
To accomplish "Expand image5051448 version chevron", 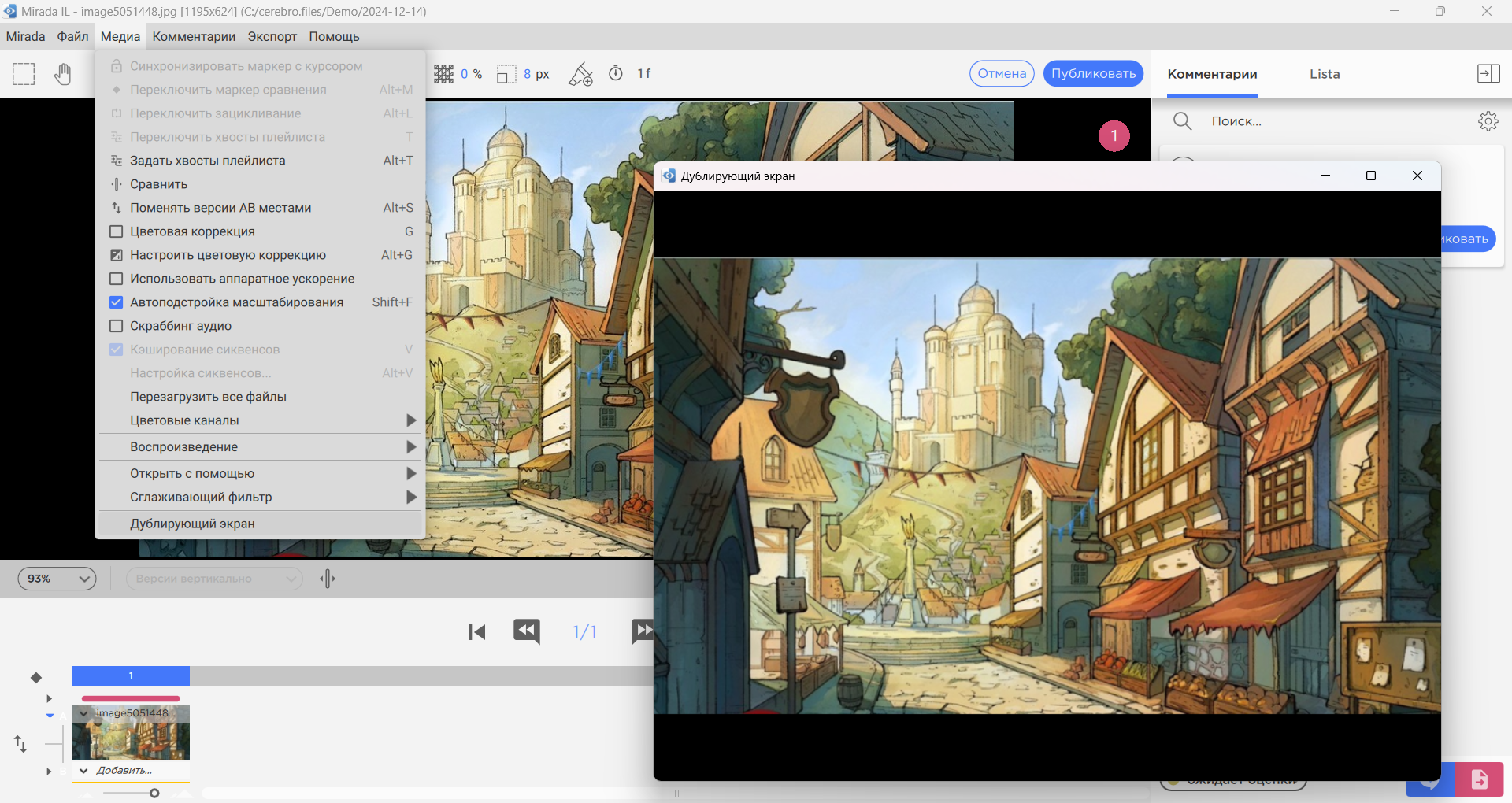I will (83, 714).
